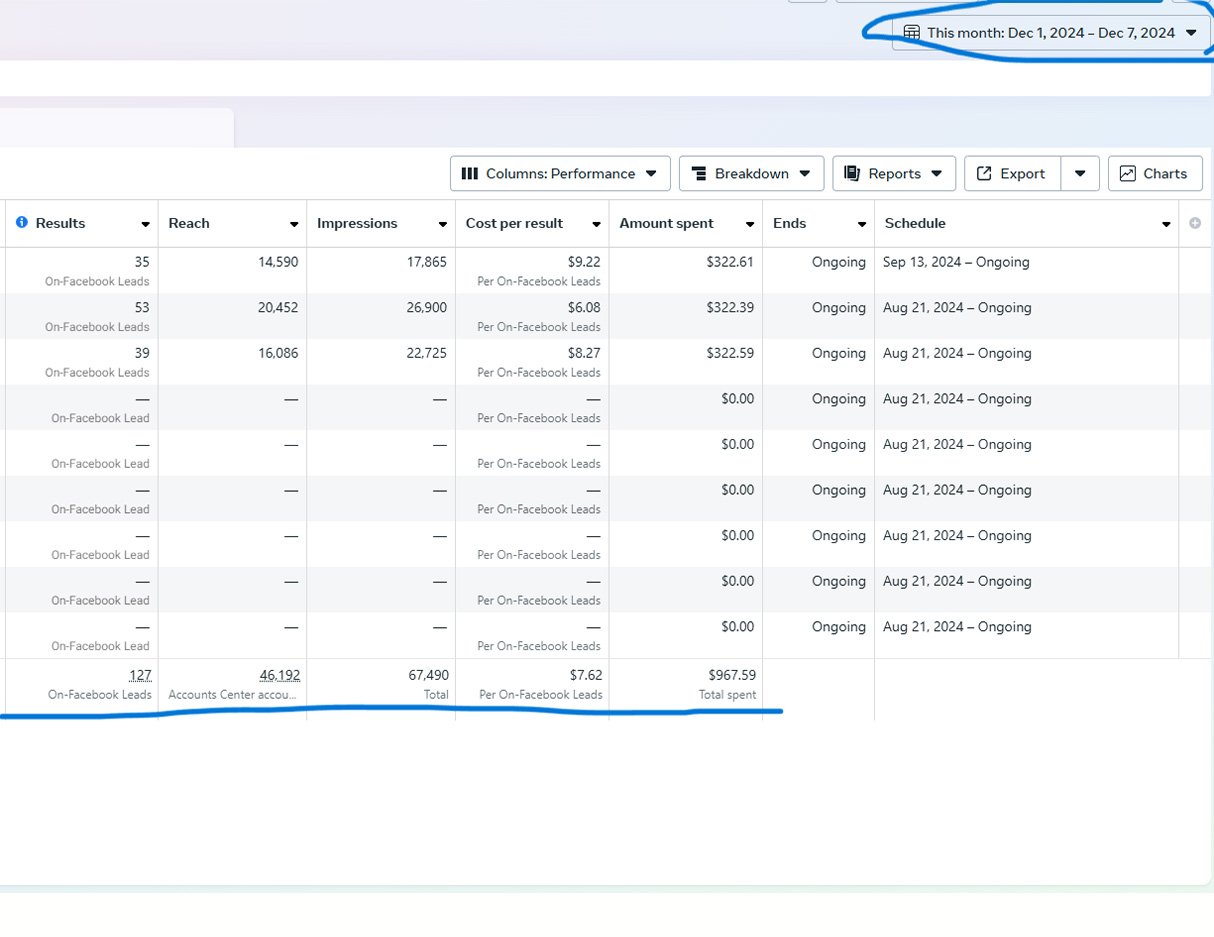Open the Reports menu
Screen dimensions: 1214x937
pyautogui.click(x=893, y=174)
